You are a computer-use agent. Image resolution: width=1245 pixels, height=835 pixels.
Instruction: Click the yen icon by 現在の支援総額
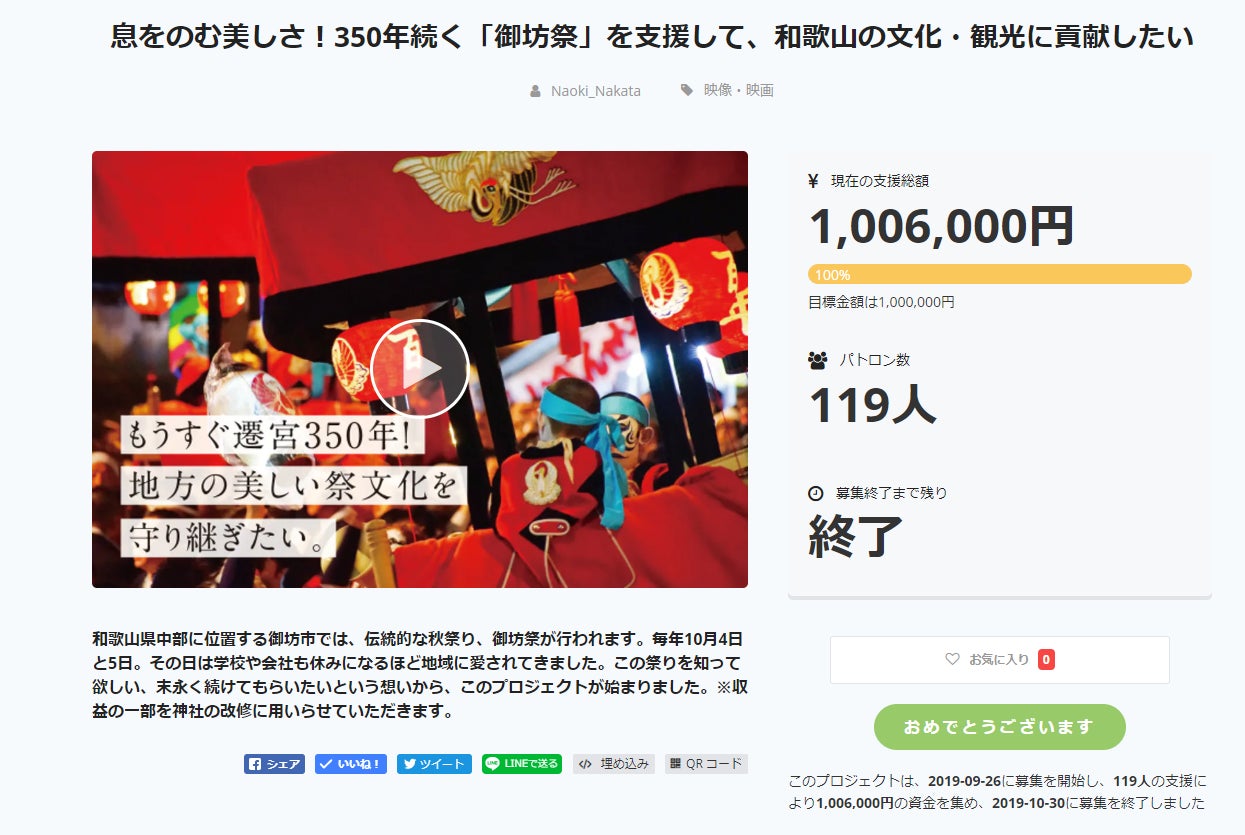(x=813, y=181)
